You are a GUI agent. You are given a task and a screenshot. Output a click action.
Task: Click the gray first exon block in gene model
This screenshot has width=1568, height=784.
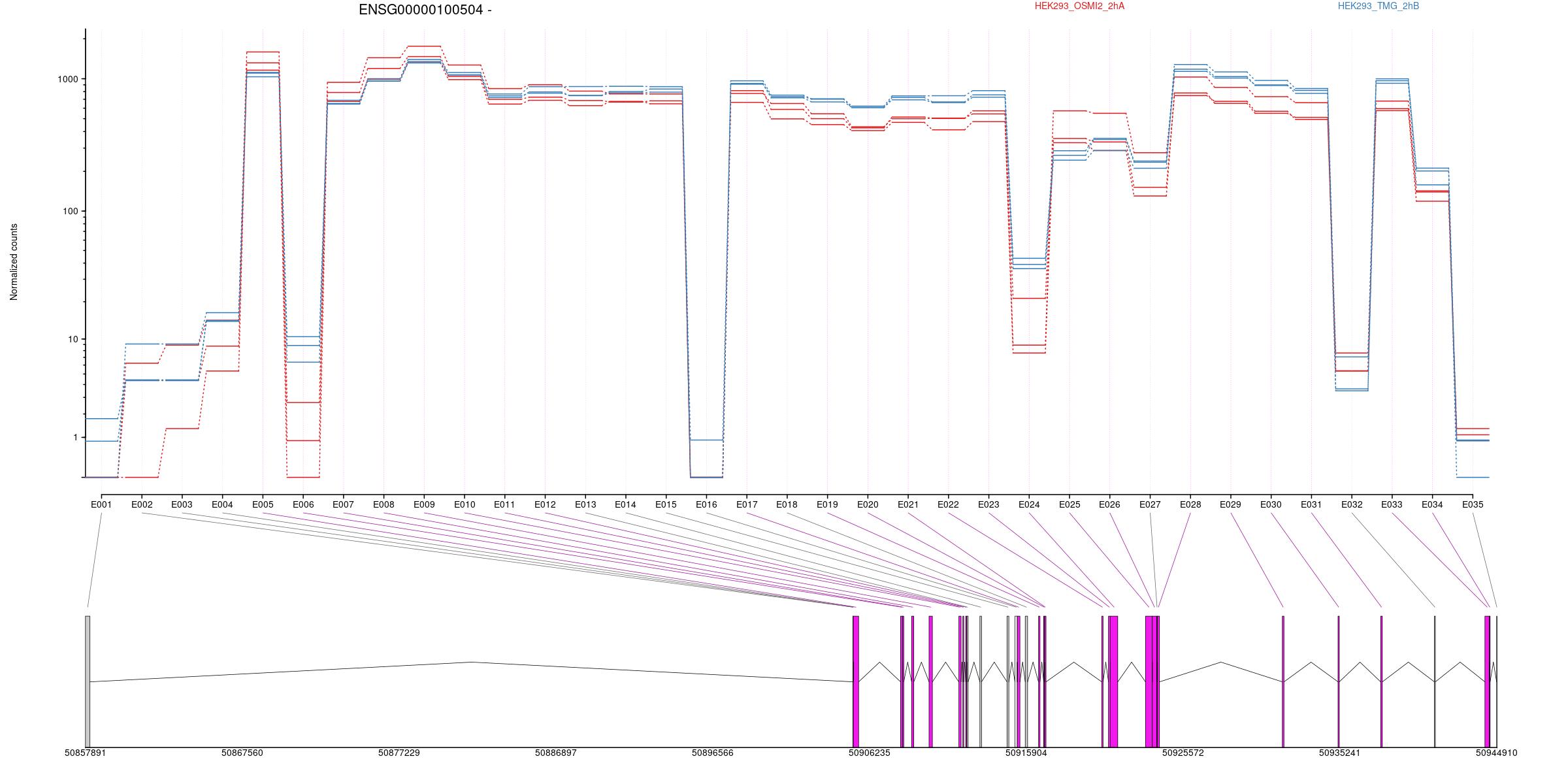88,681
